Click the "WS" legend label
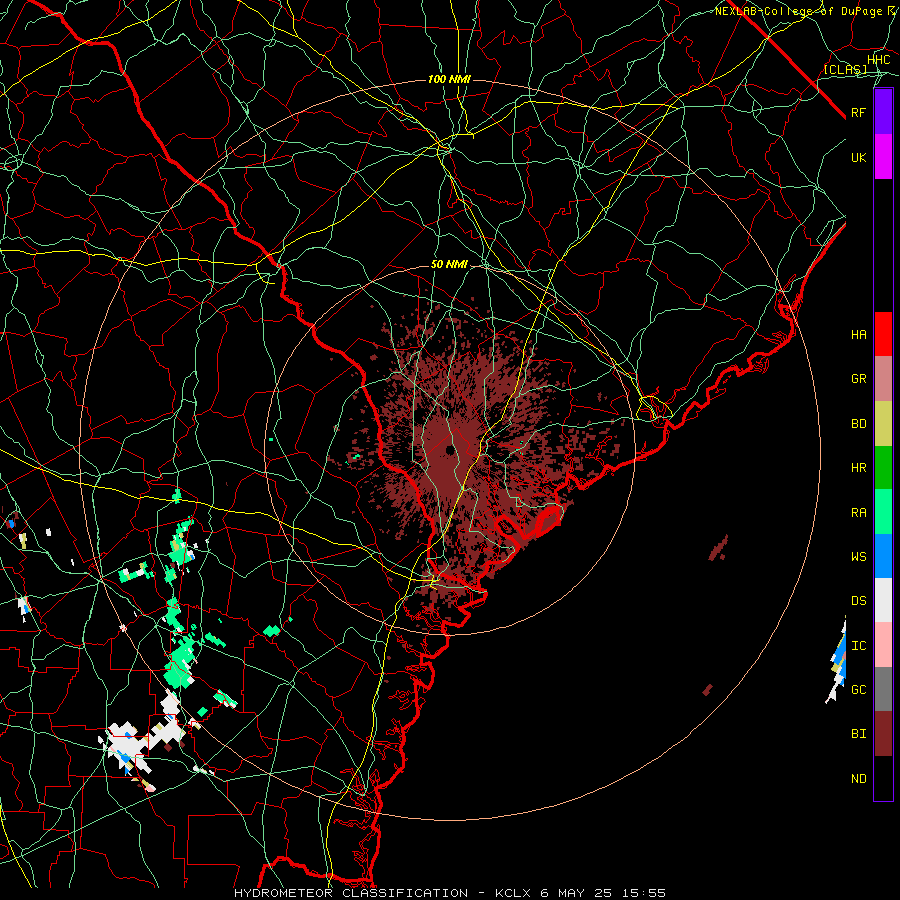The width and height of the screenshot is (900, 900). [x=859, y=556]
